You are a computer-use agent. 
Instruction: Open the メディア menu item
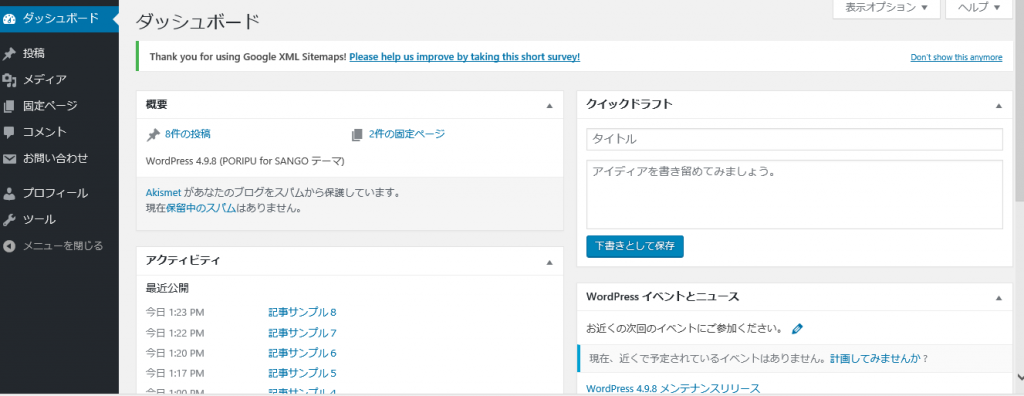(59, 80)
